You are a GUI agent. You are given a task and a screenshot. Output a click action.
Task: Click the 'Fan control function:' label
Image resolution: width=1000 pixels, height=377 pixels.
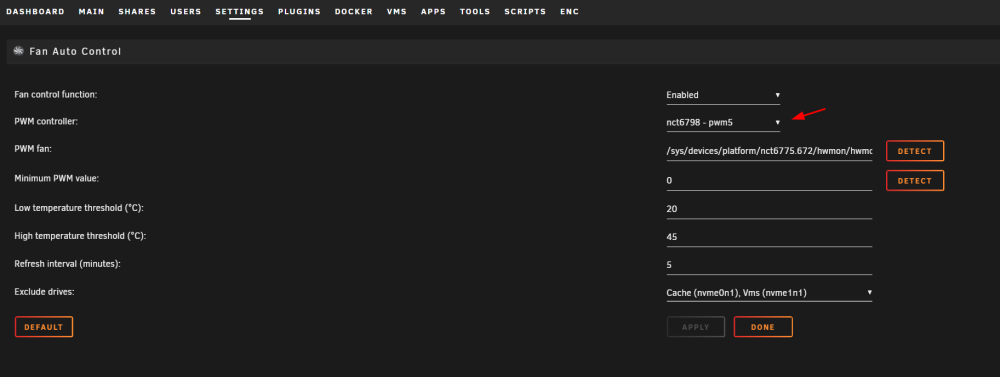pyautogui.click(x=55, y=94)
